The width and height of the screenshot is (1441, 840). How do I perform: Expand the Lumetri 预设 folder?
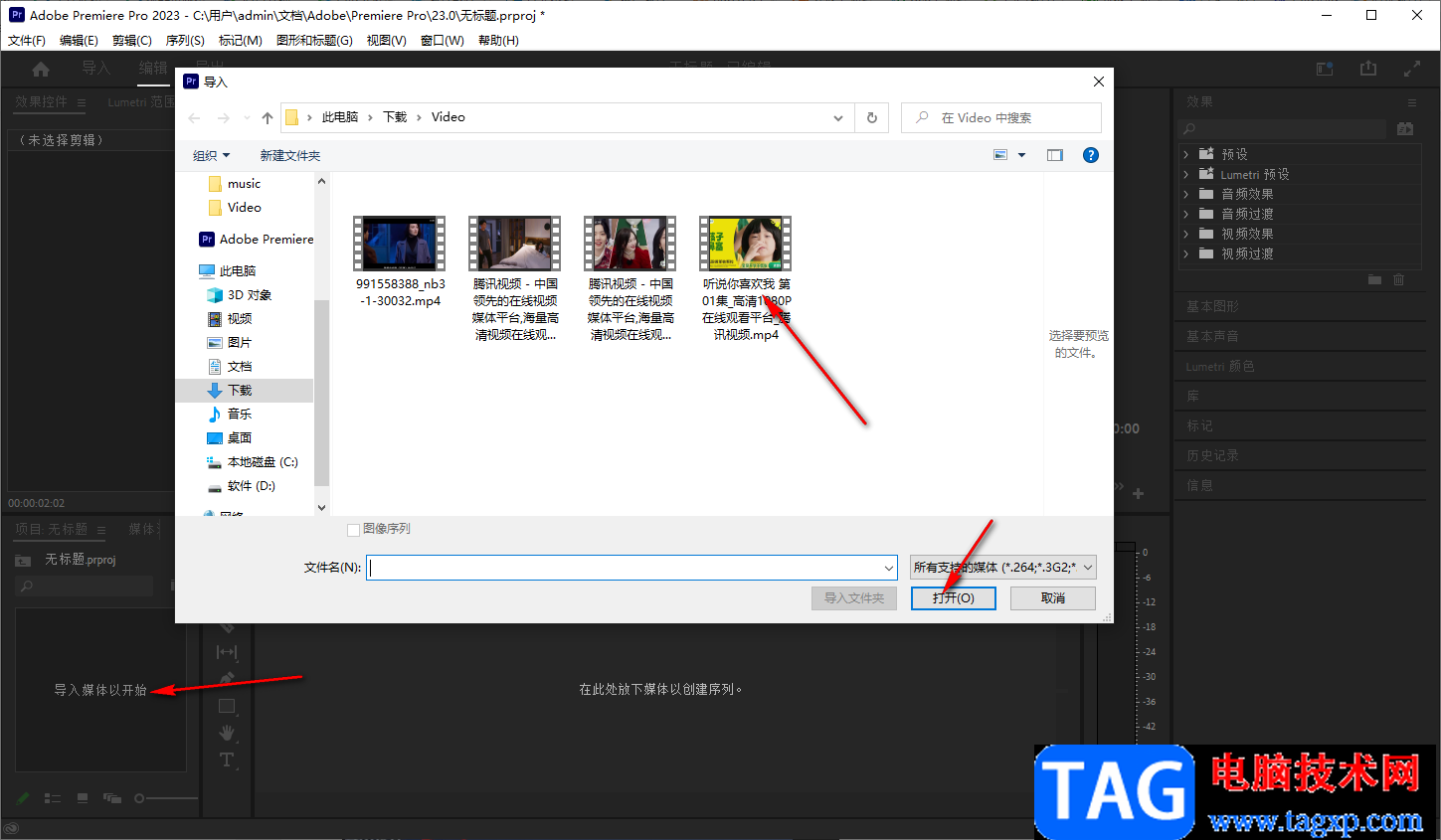[1186, 174]
